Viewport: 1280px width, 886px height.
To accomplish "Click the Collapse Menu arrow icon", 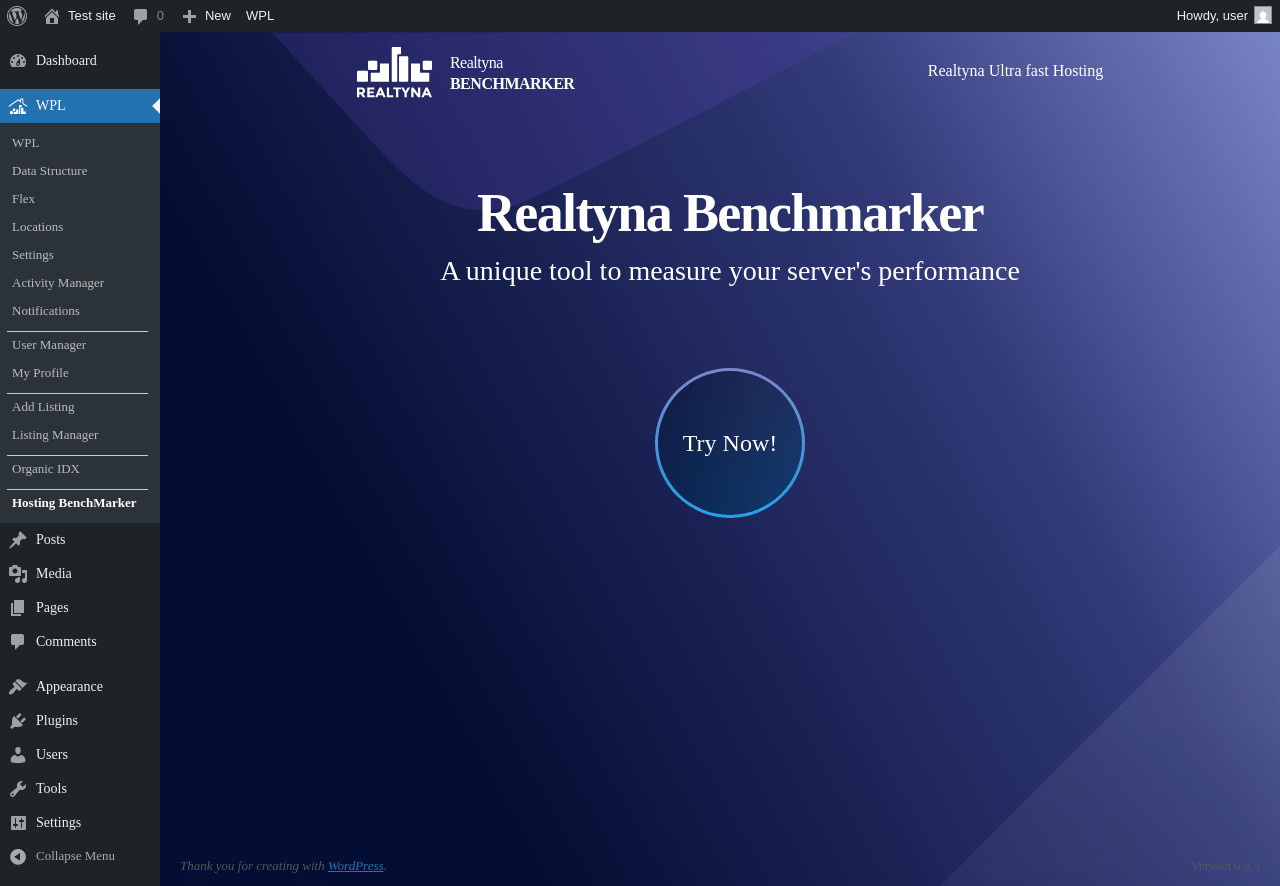I will point(18,857).
